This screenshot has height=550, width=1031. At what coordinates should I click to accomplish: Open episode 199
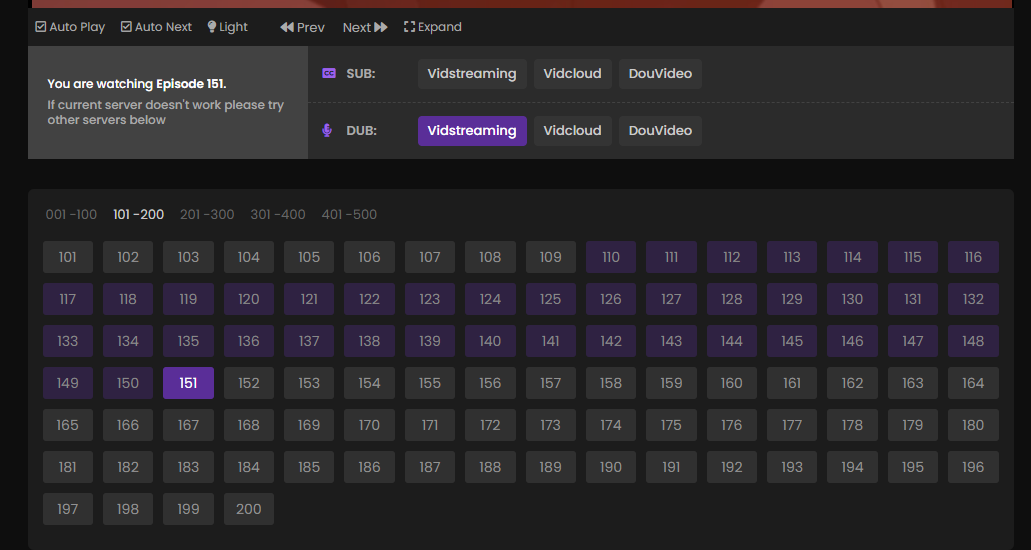tap(189, 509)
